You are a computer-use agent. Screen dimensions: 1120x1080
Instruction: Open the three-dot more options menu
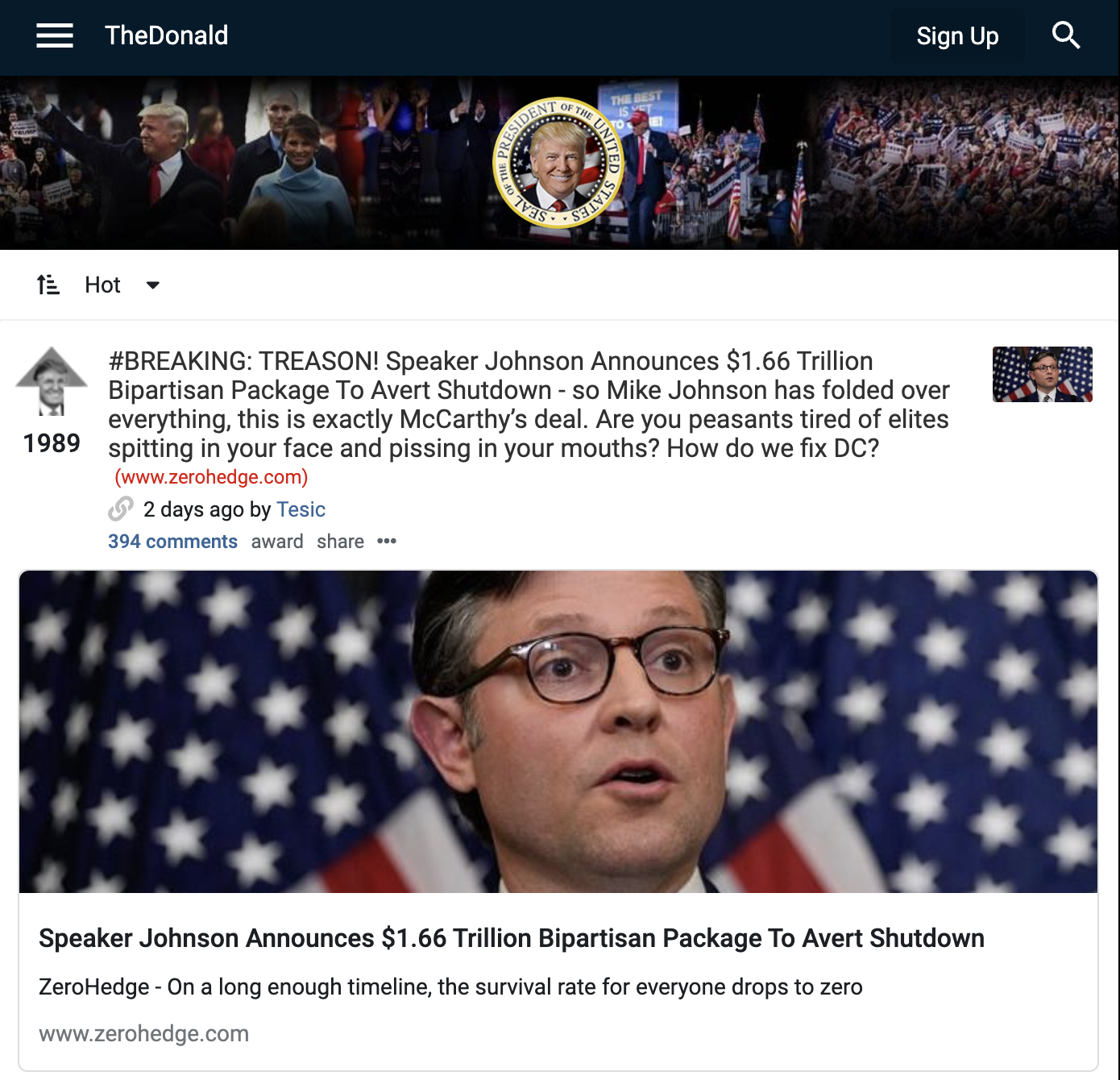[x=387, y=541]
